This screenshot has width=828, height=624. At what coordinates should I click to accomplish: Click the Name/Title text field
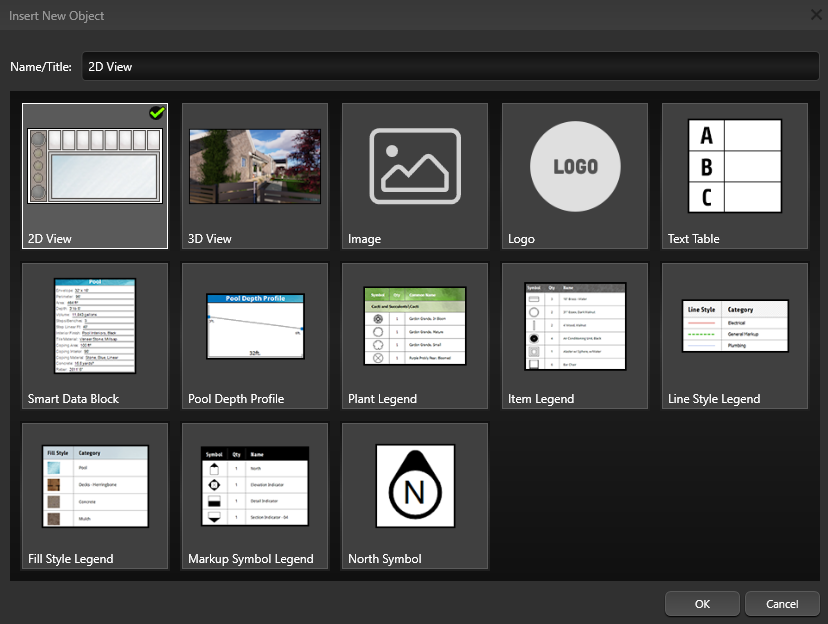[x=450, y=67]
